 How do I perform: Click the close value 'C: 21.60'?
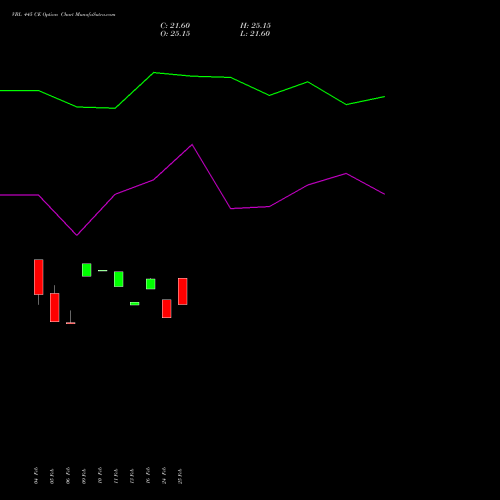(x=175, y=26)
